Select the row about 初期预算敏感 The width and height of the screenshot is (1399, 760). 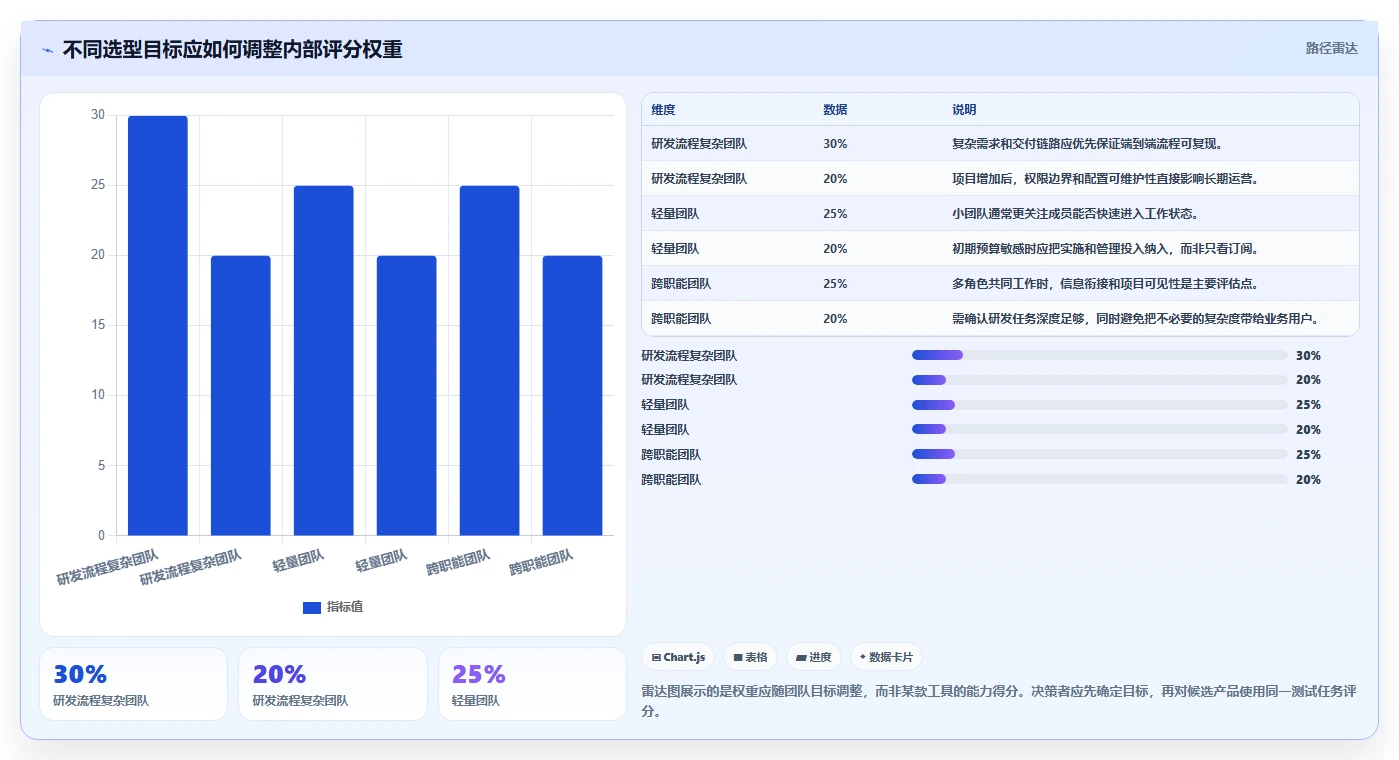pyautogui.click(x=1000, y=249)
